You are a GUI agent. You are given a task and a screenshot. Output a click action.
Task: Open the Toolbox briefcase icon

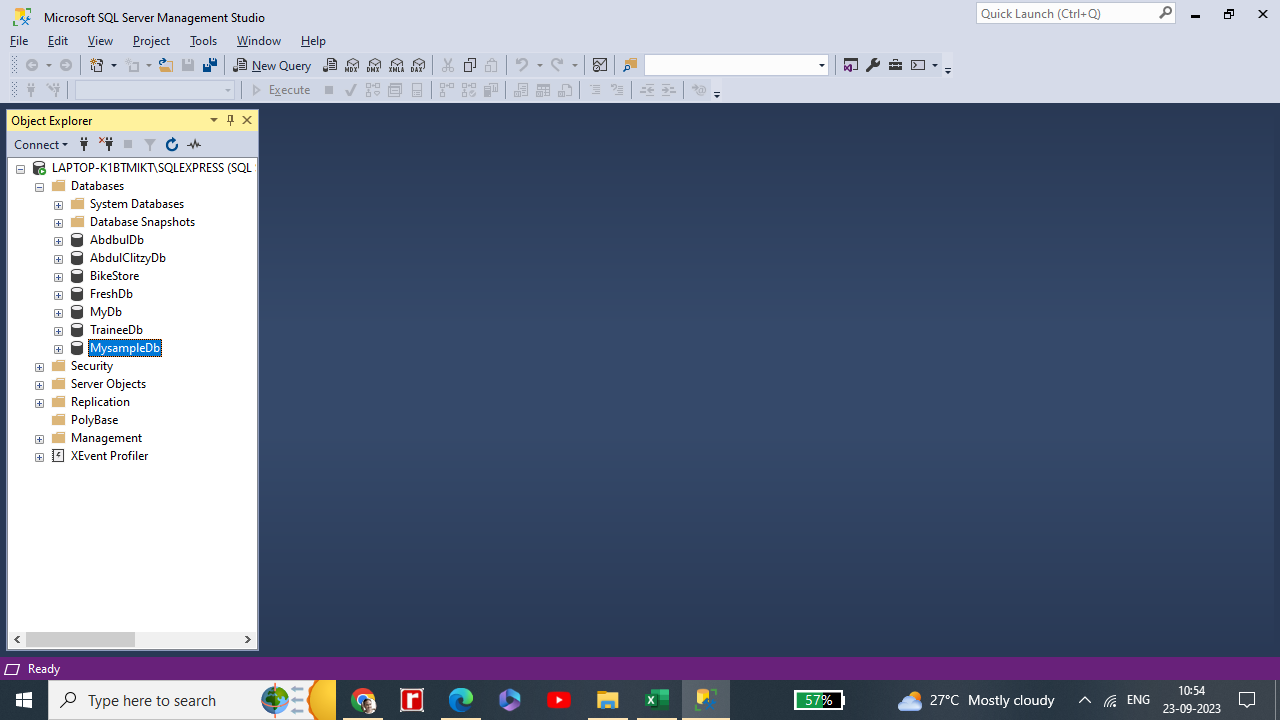[895, 65]
